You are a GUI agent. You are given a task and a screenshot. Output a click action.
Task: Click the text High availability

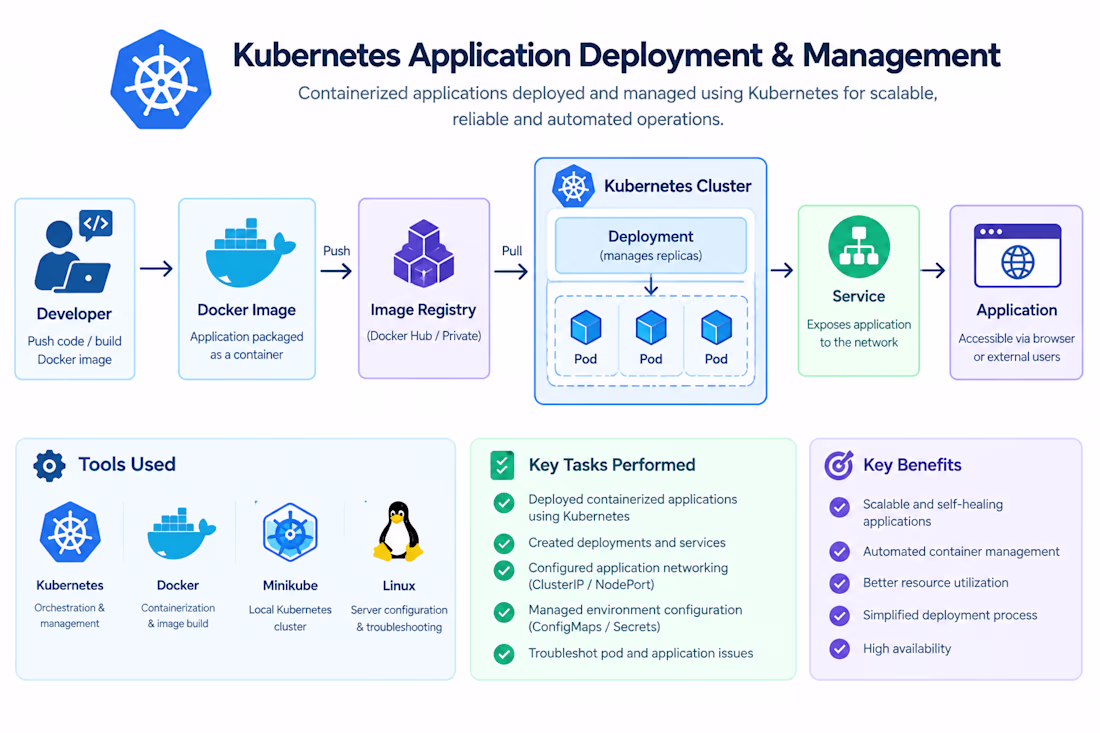tap(907, 649)
